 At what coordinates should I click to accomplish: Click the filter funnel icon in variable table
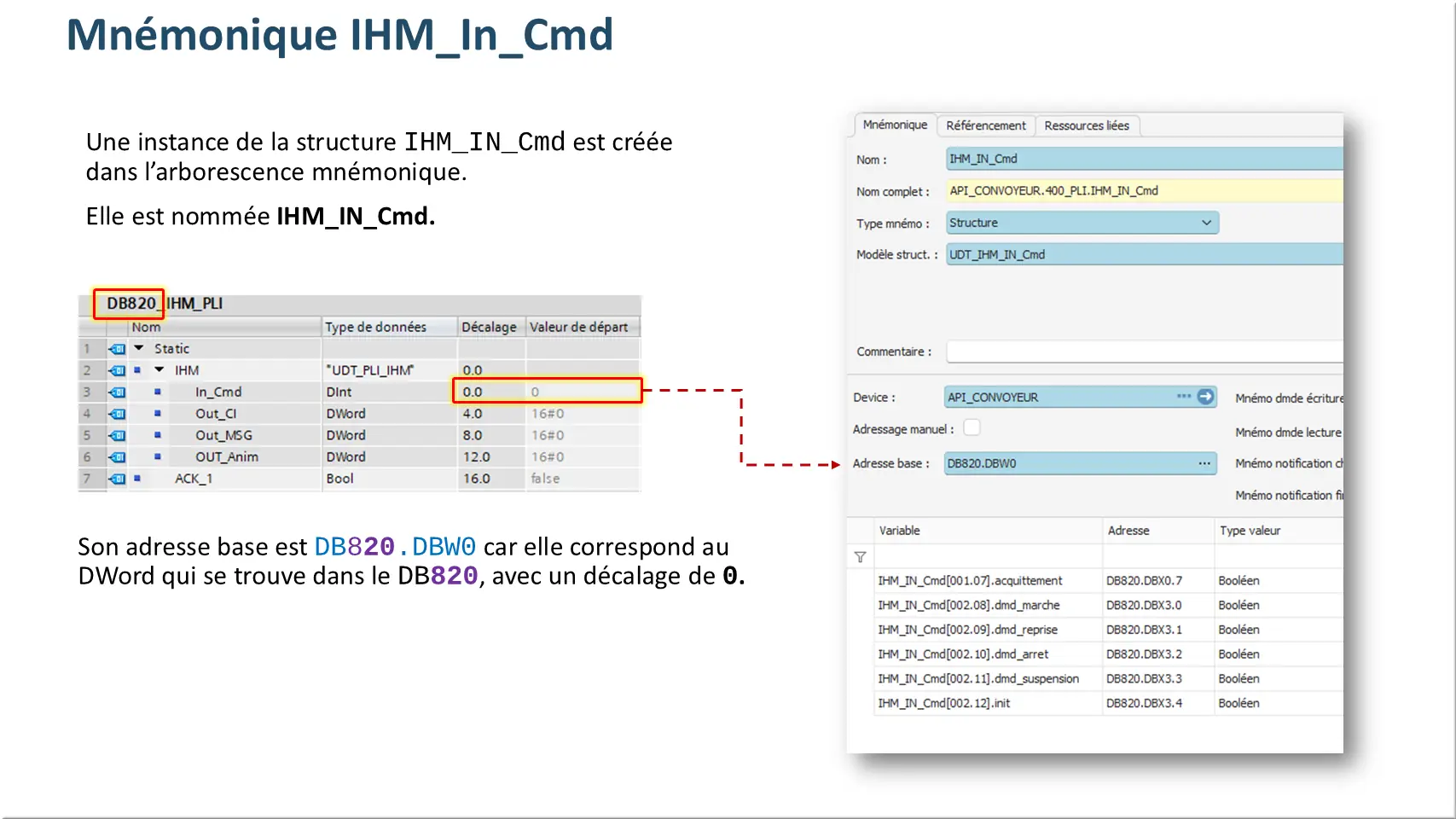(860, 557)
